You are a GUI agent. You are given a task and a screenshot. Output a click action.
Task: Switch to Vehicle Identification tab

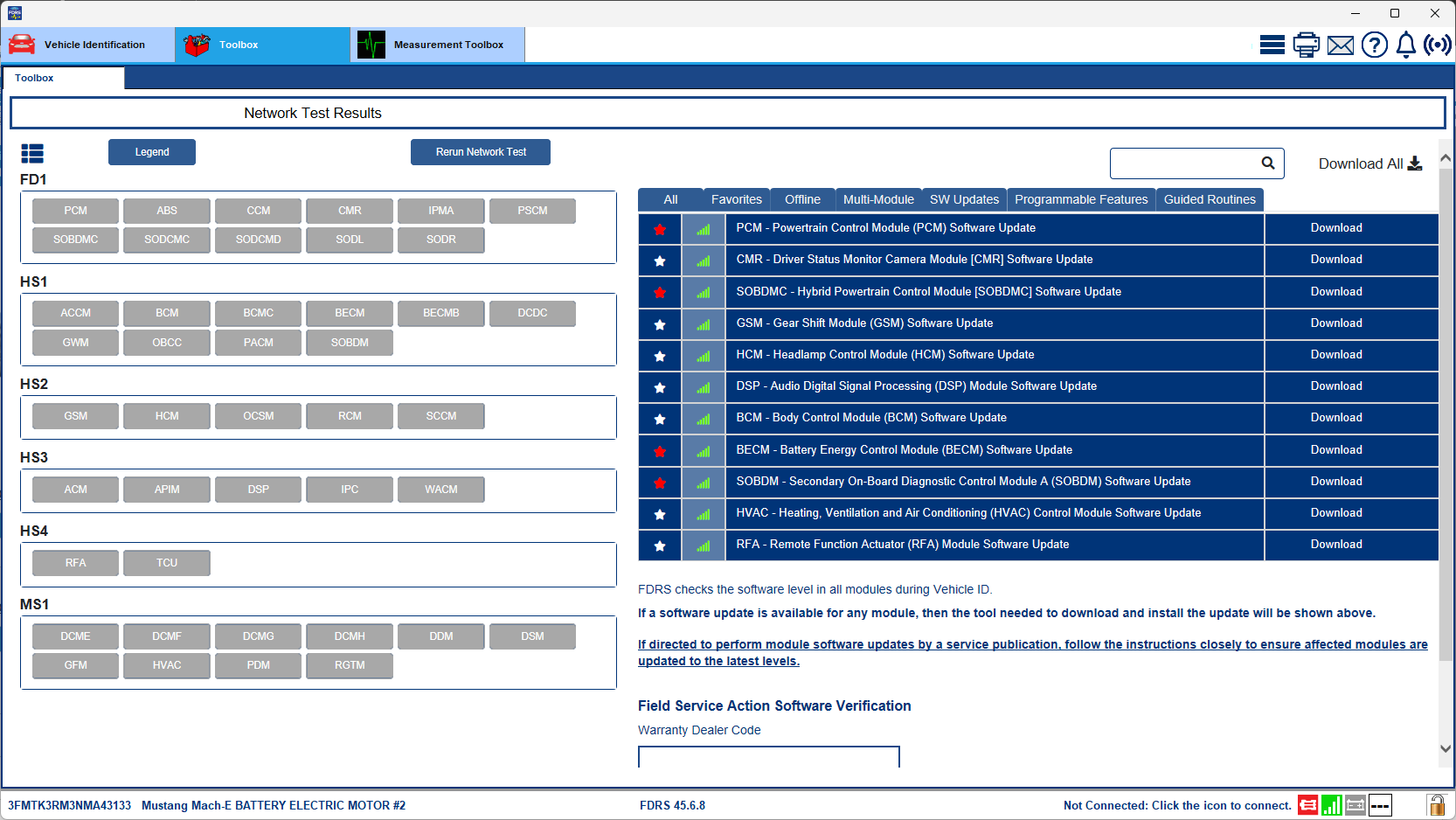(x=87, y=45)
